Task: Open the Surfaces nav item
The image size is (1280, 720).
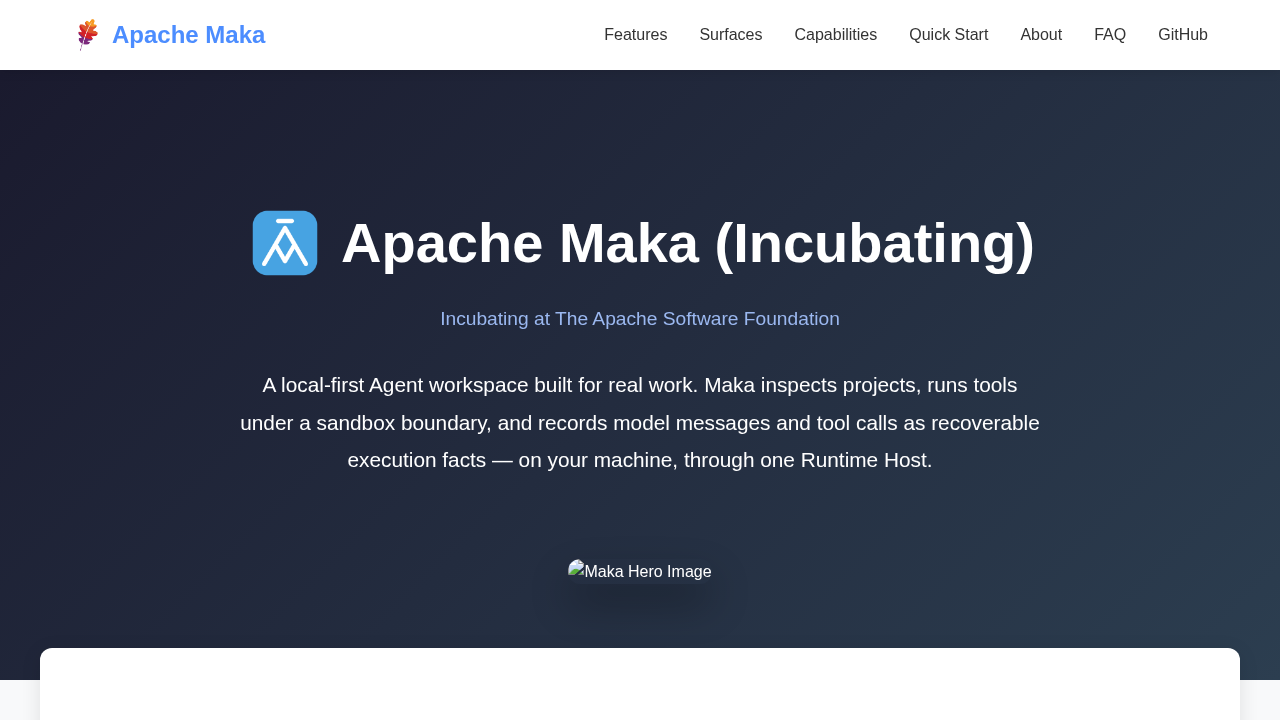Action: click(x=730, y=35)
